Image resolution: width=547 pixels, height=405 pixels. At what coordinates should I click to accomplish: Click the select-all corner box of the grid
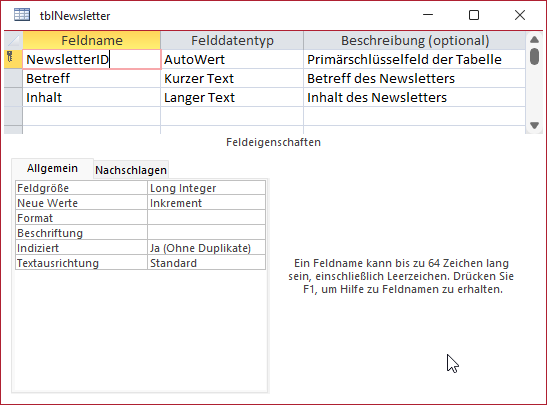13,40
